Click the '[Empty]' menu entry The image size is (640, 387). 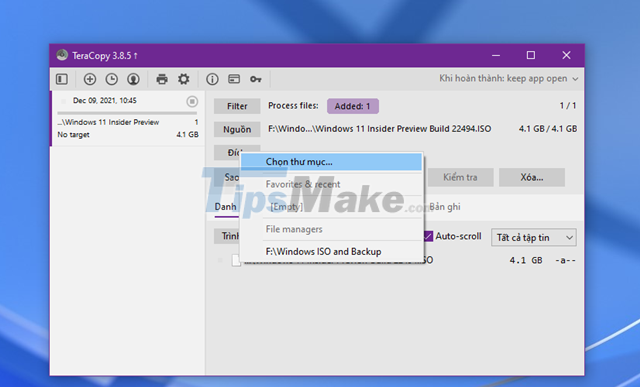(331, 207)
